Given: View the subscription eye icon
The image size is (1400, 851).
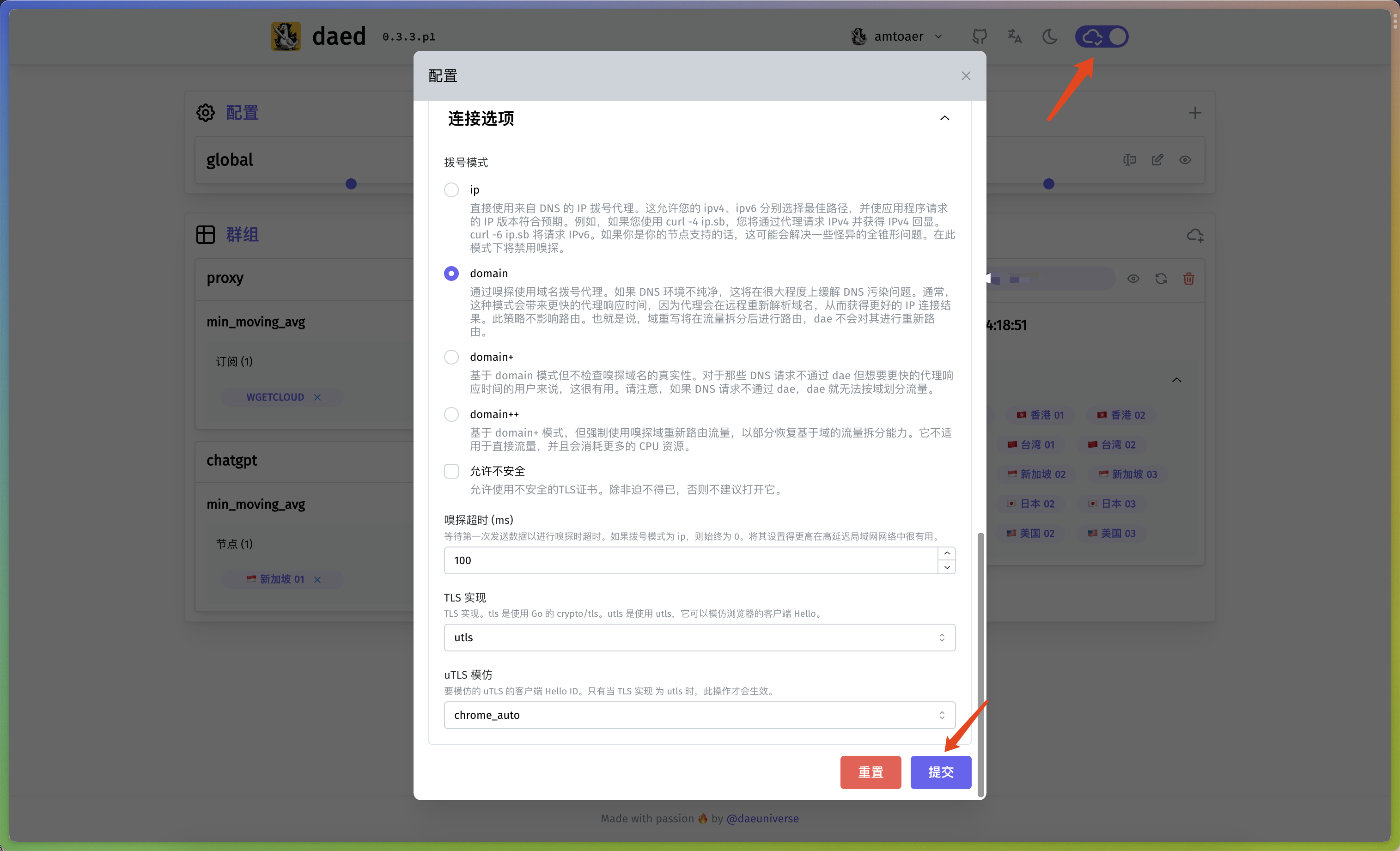Looking at the screenshot, I should tap(1133, 279).
